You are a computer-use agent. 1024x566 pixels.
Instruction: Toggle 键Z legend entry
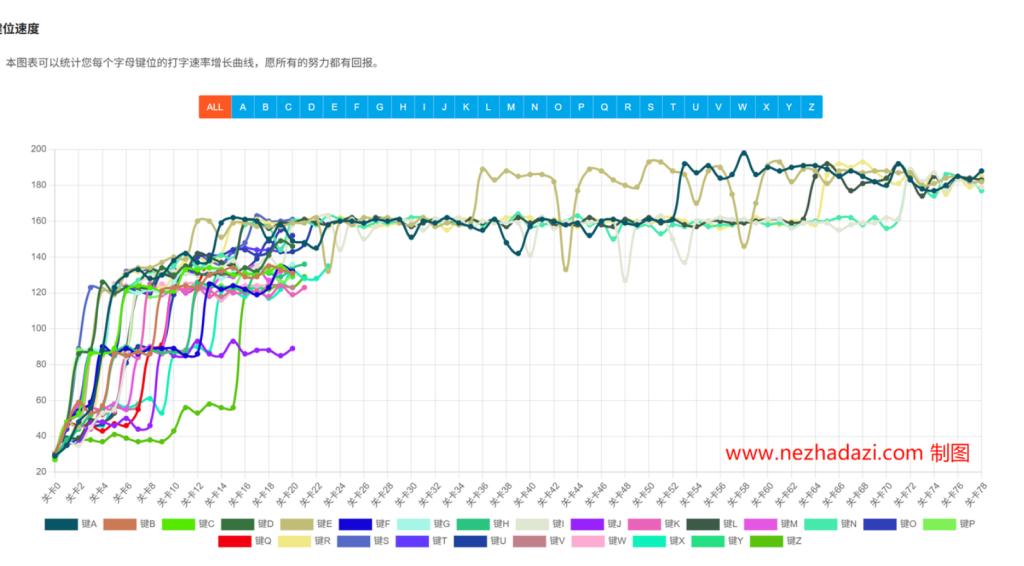click(794, 541)
